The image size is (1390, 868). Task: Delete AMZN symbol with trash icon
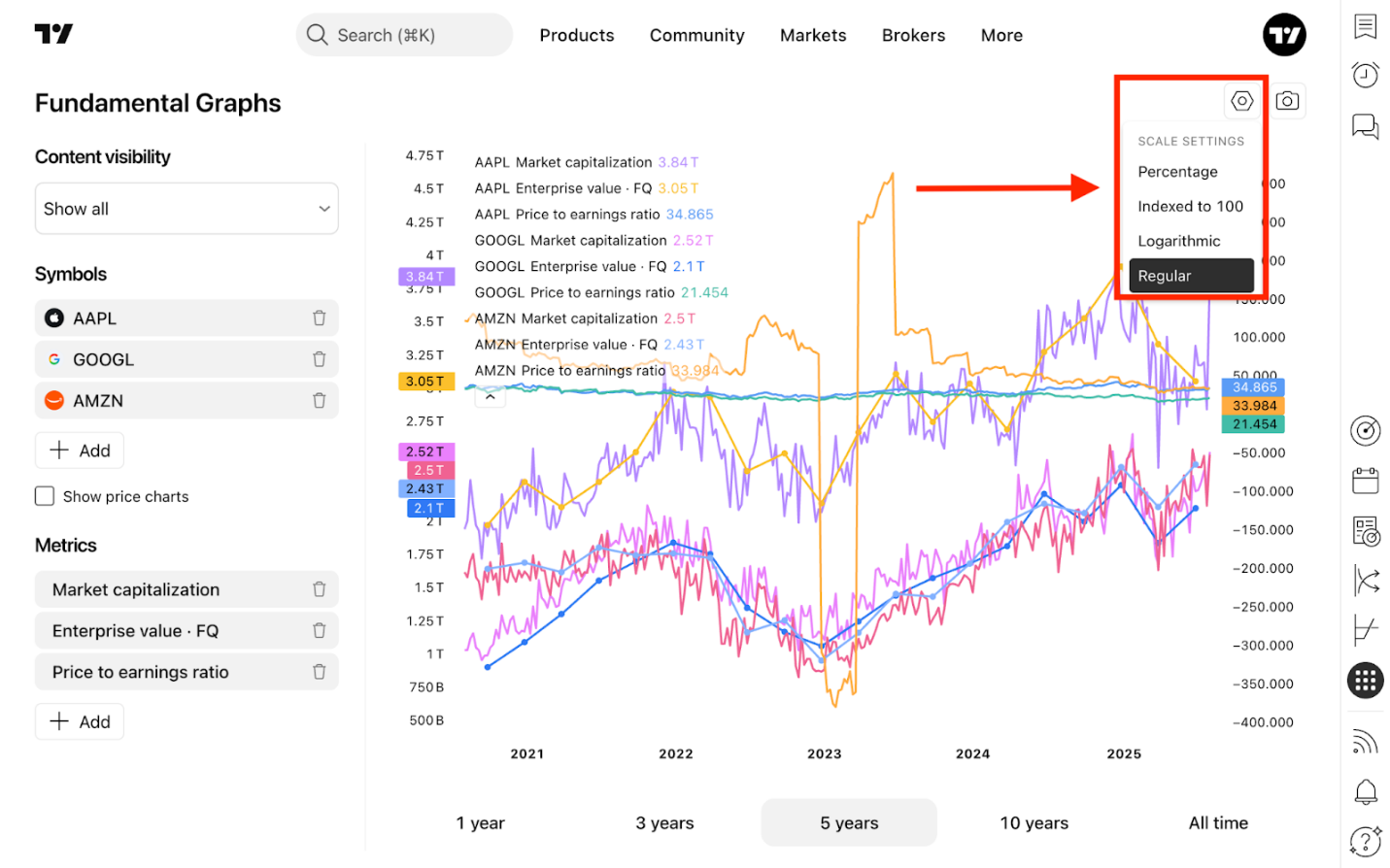319,400
